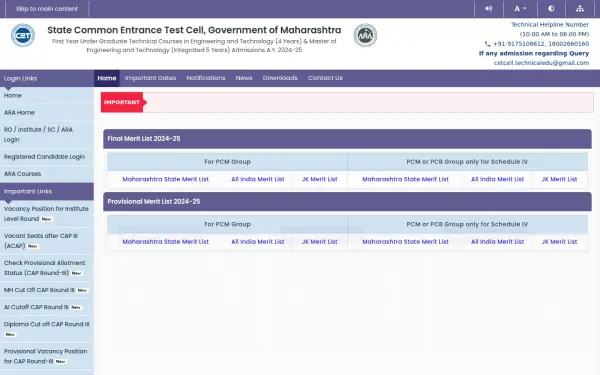600x375 pixels.
Task: Open Contact Us menu item
Action: pyautogui.click(x=325, y=78)
